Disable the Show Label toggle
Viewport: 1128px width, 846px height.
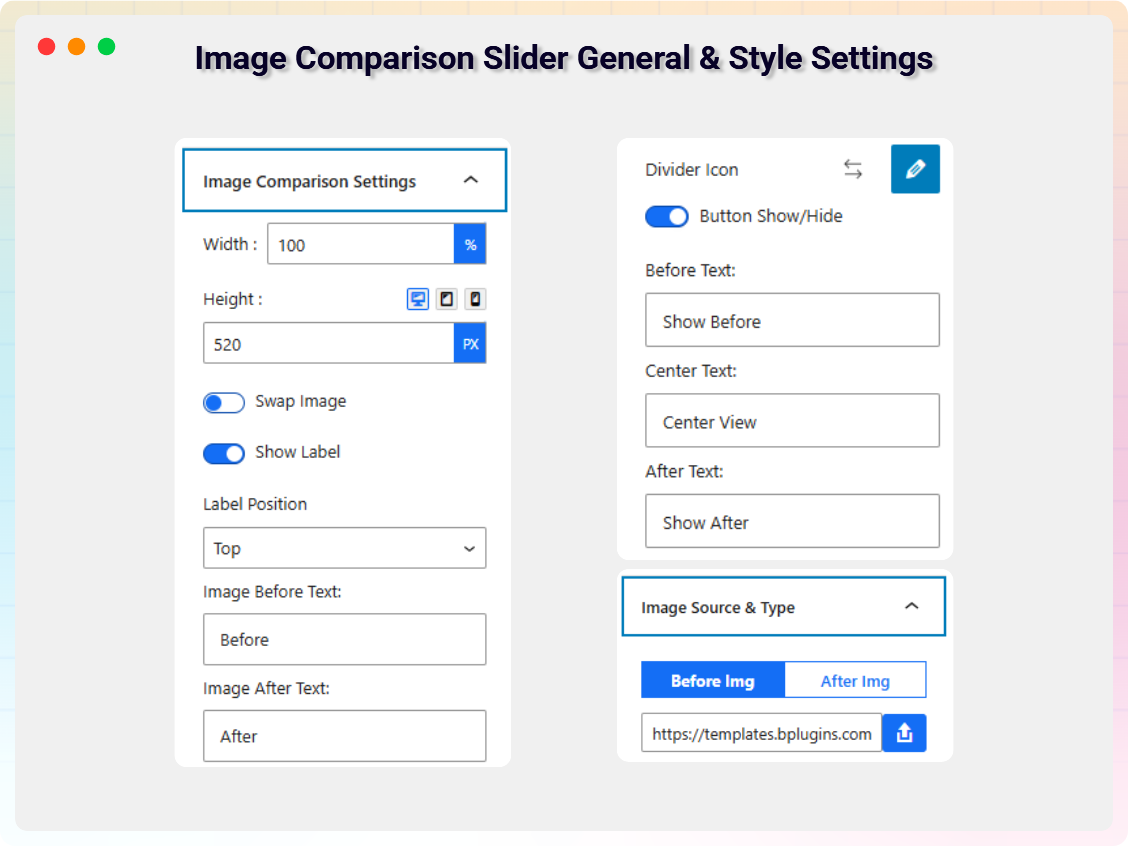[223, 453]
